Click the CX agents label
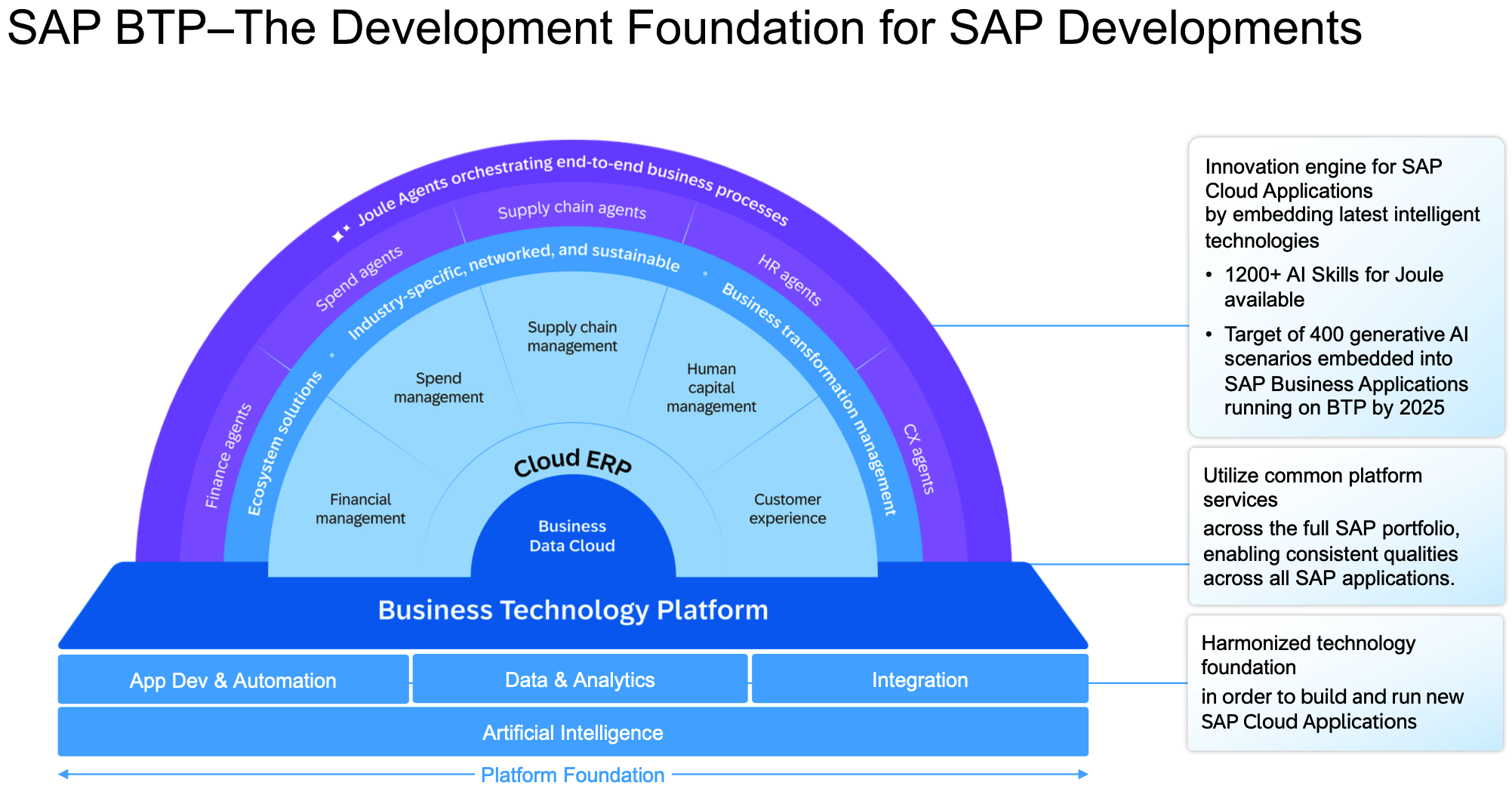The width and height of the screenshot is (1512, 792). [x=919, y=458]
